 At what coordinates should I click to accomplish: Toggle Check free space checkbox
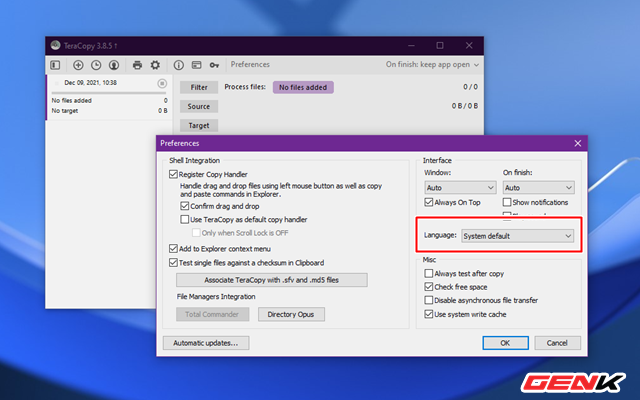(x=429, y=287)
